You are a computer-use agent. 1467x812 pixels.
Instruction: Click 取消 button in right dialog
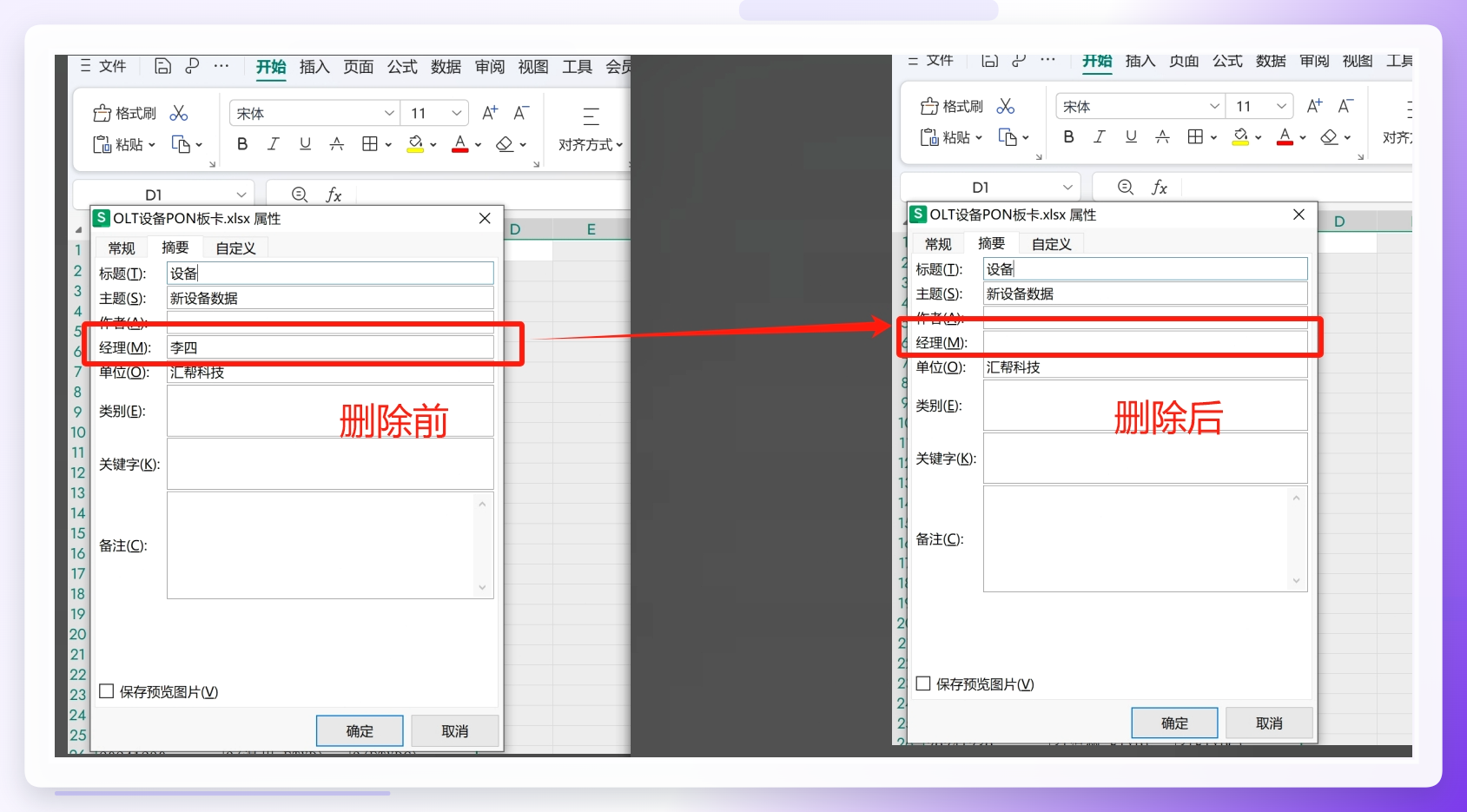1269,723
